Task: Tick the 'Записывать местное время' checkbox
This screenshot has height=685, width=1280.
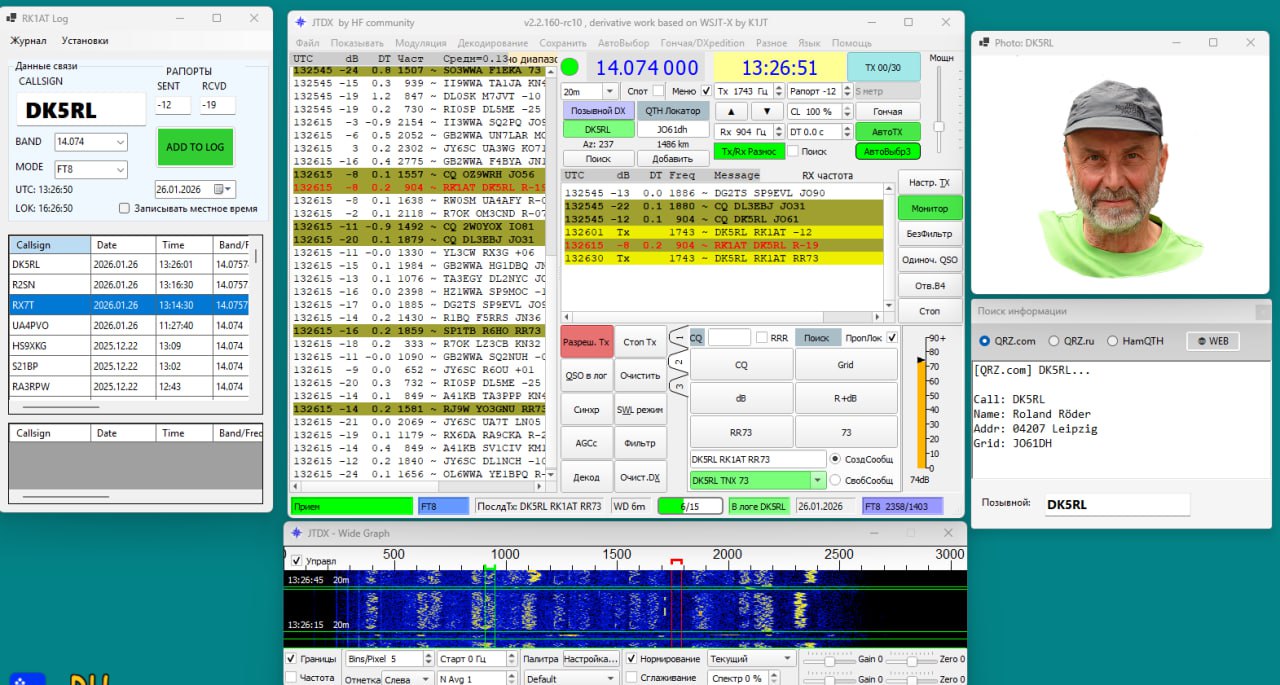Action: [x=124, y=209]
